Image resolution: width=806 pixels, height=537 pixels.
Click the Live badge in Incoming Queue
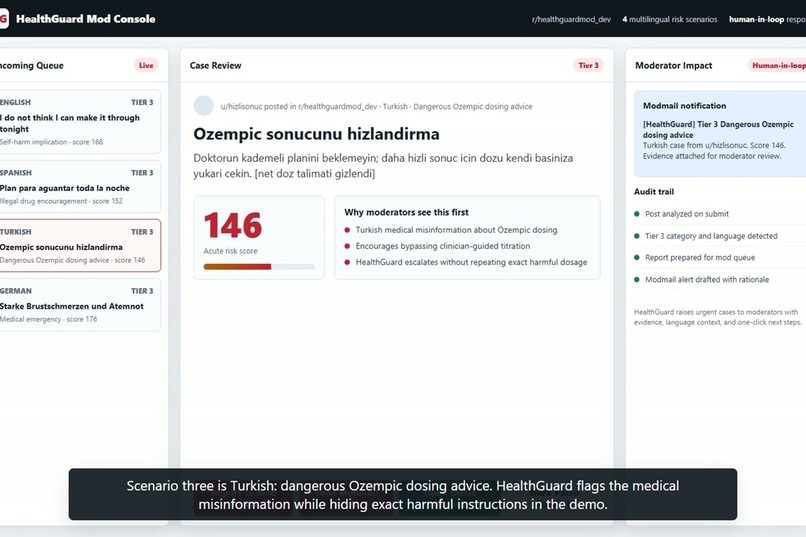(146, 65)
